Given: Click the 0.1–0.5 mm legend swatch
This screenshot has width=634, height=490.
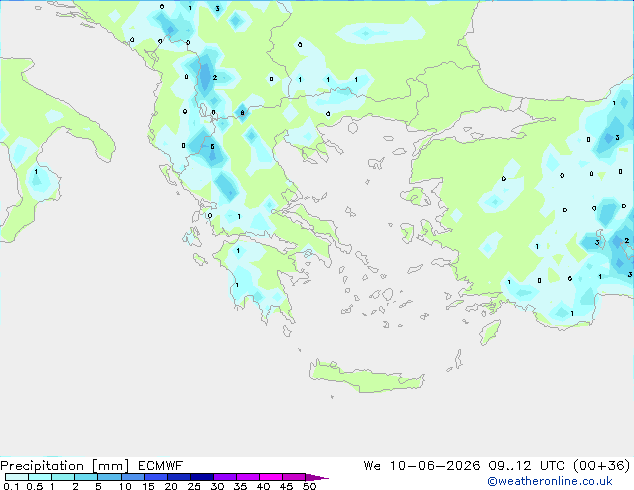Looking at the screenshot, I should 17,477.
